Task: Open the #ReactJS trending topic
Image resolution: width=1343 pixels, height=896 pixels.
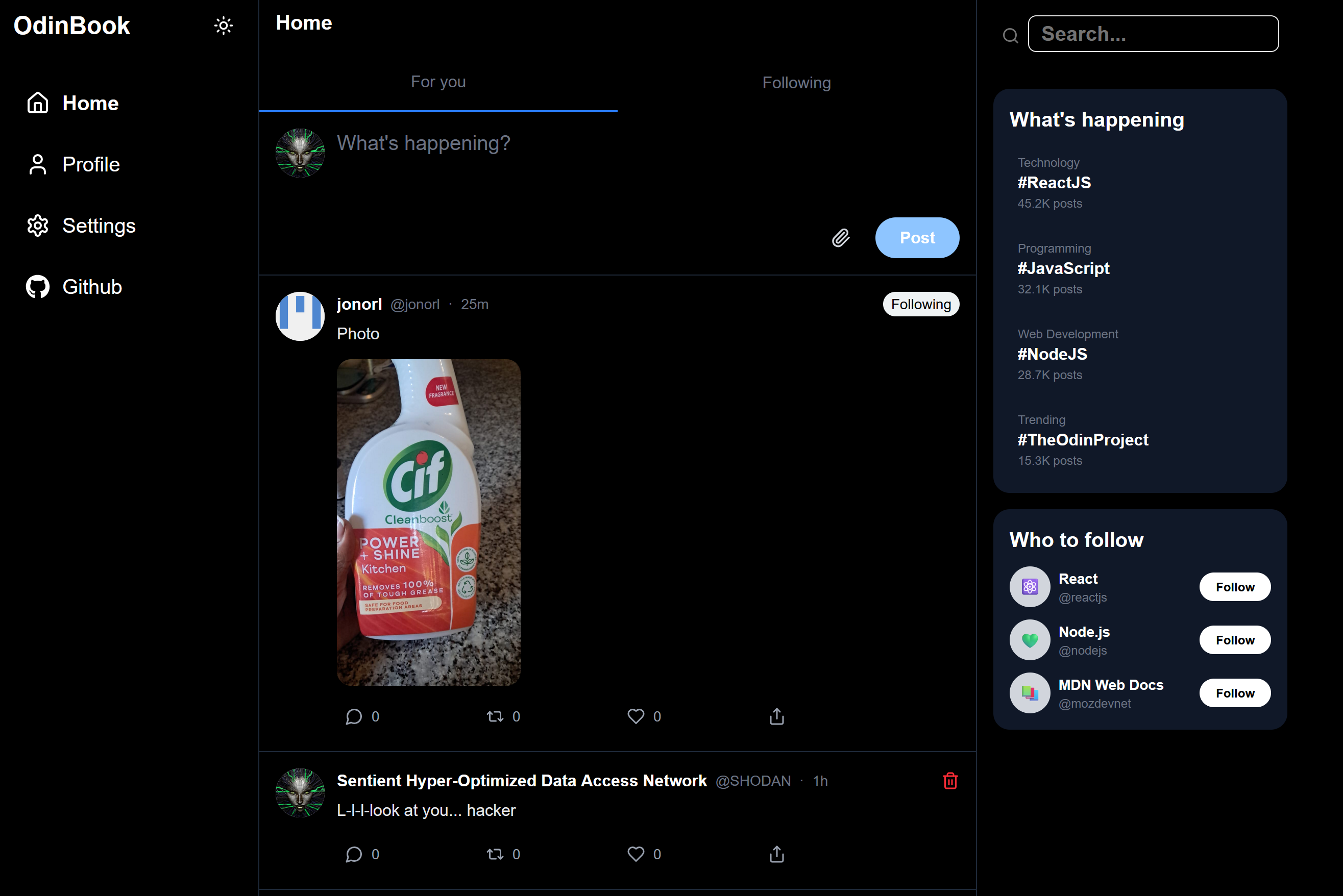Action: [x=1053, y=183]
